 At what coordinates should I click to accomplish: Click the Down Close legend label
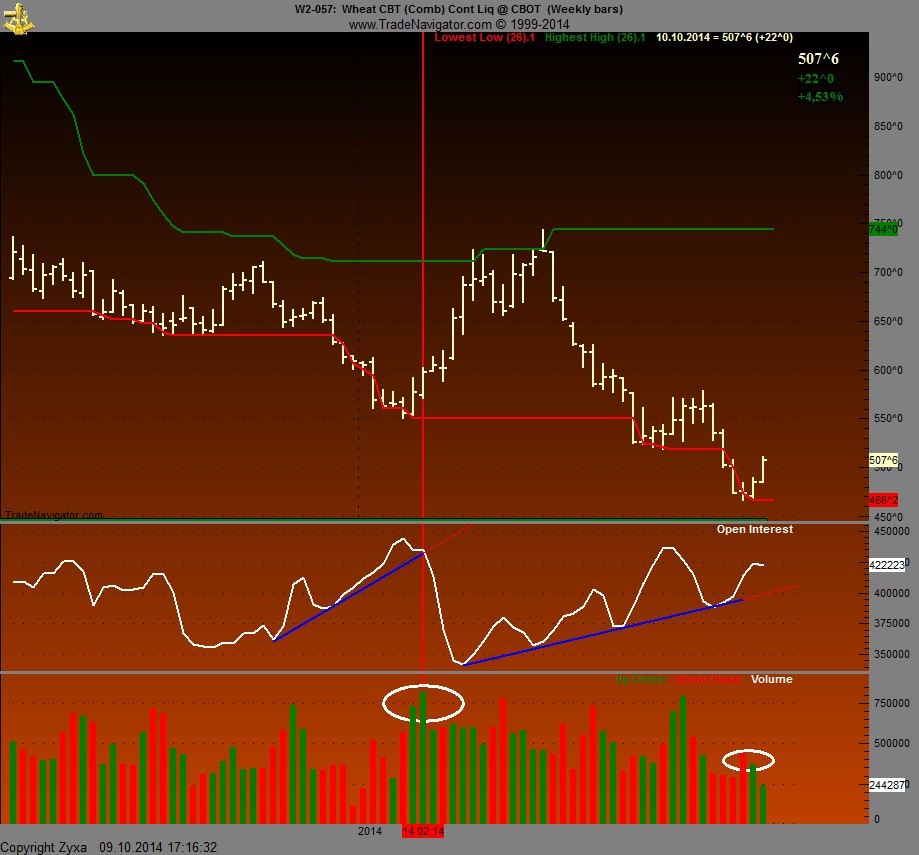point(708,679)
